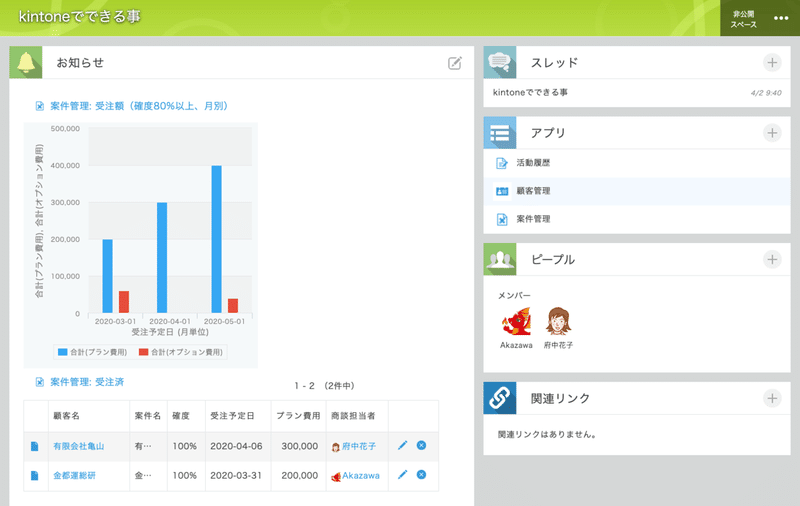Click the 合計(プラン費用) blue legend swatch

tap(63, 352)
